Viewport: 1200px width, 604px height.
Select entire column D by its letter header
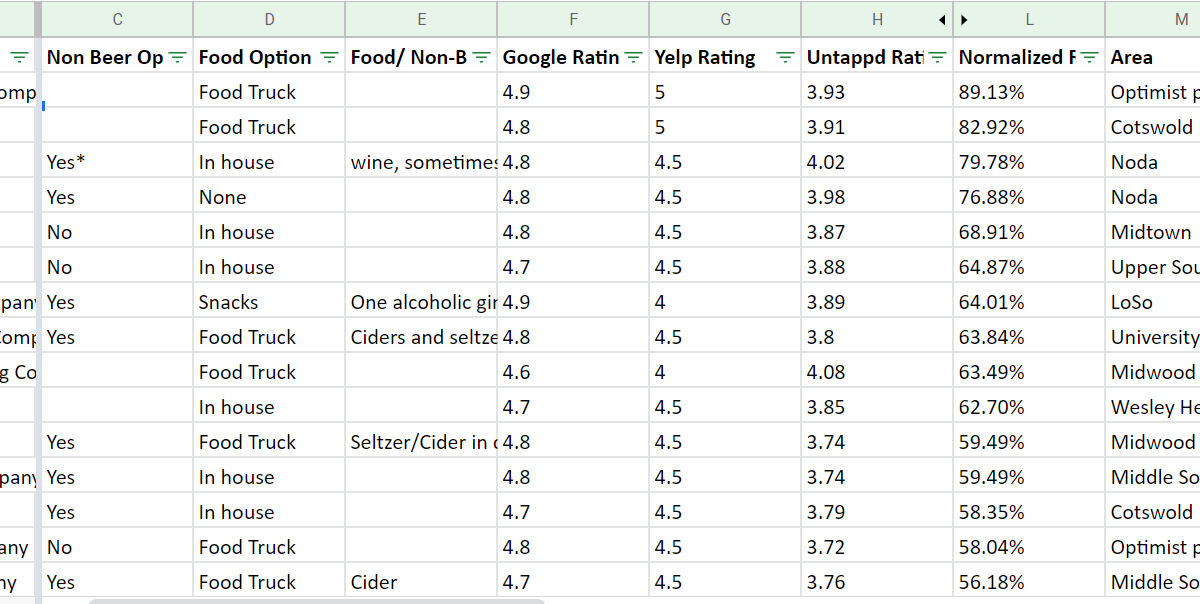tap(270, 19)
